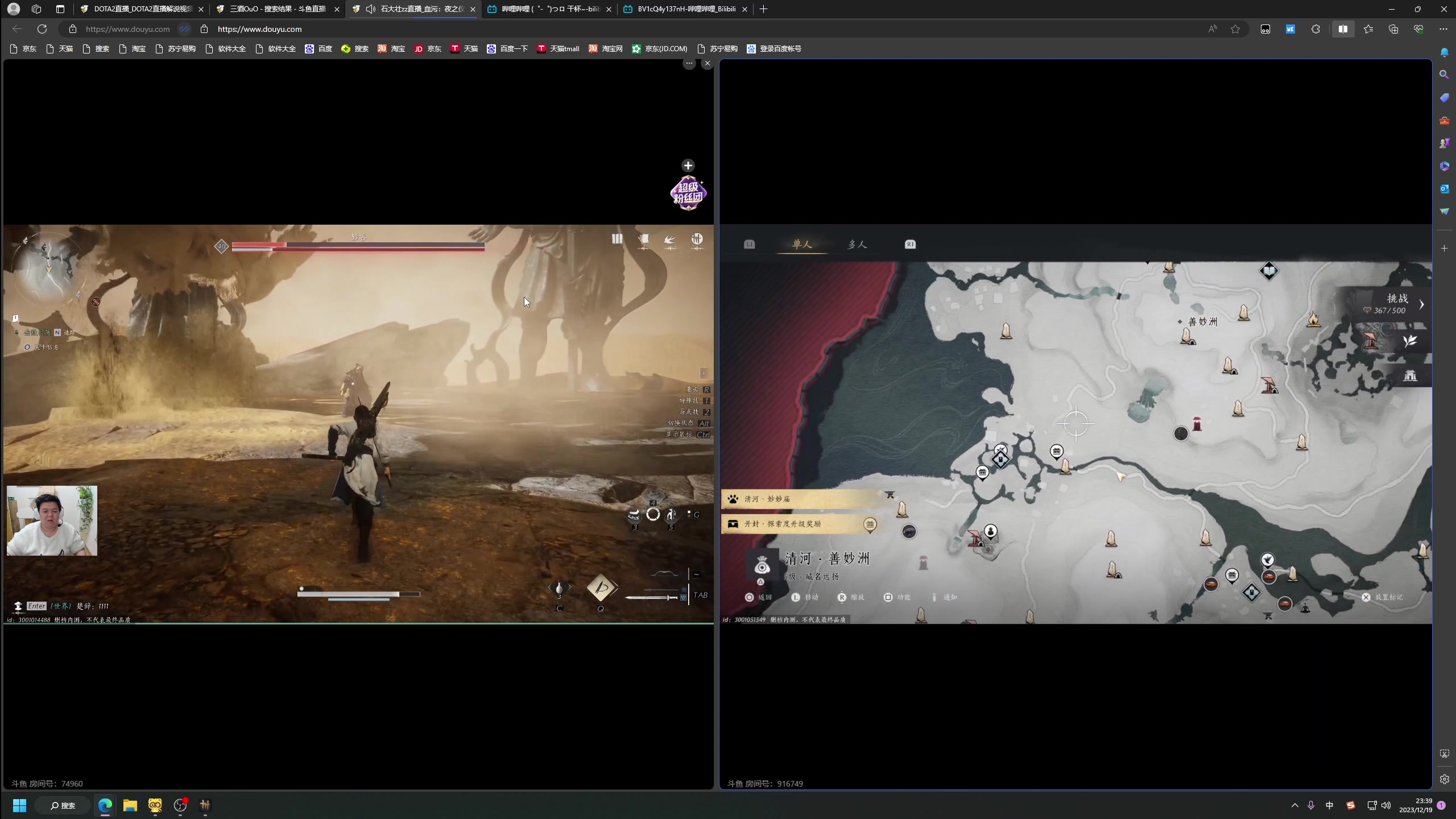The height and width of the screenshot is (819, 1456).
Task: Open the 百度 bookmark
Action: [x=318, y=49]
